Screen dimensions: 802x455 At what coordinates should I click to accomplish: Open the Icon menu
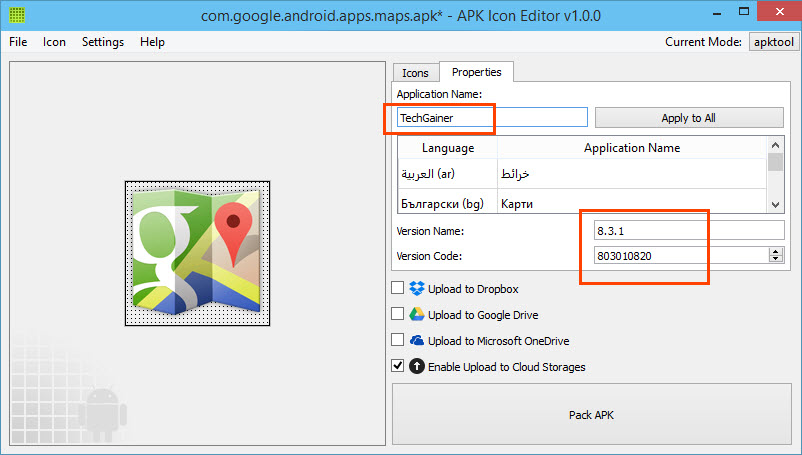pyautogui.click(x=54, y=42)
